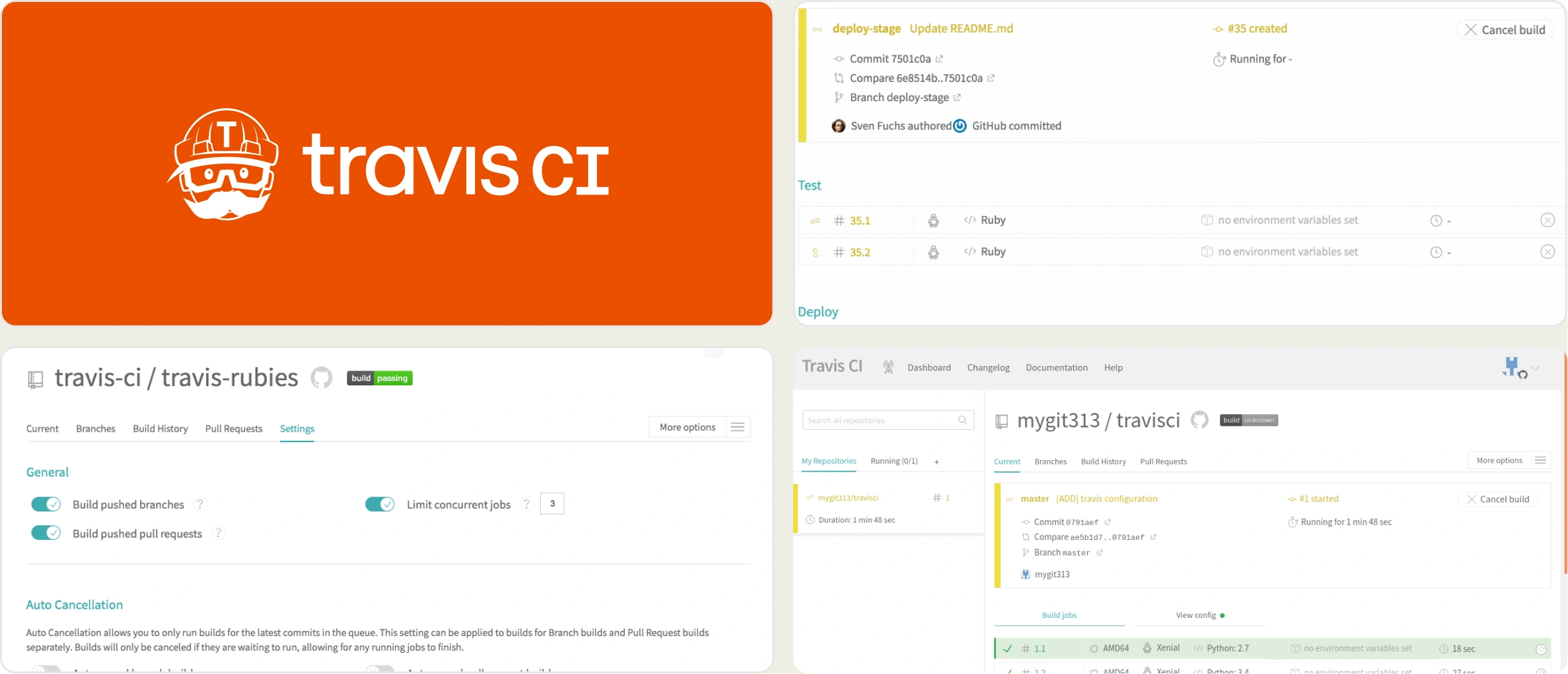1568x674 pixels.
Task: Open Build History tab in mygit313/travisci
Action: click(1103, 461)
